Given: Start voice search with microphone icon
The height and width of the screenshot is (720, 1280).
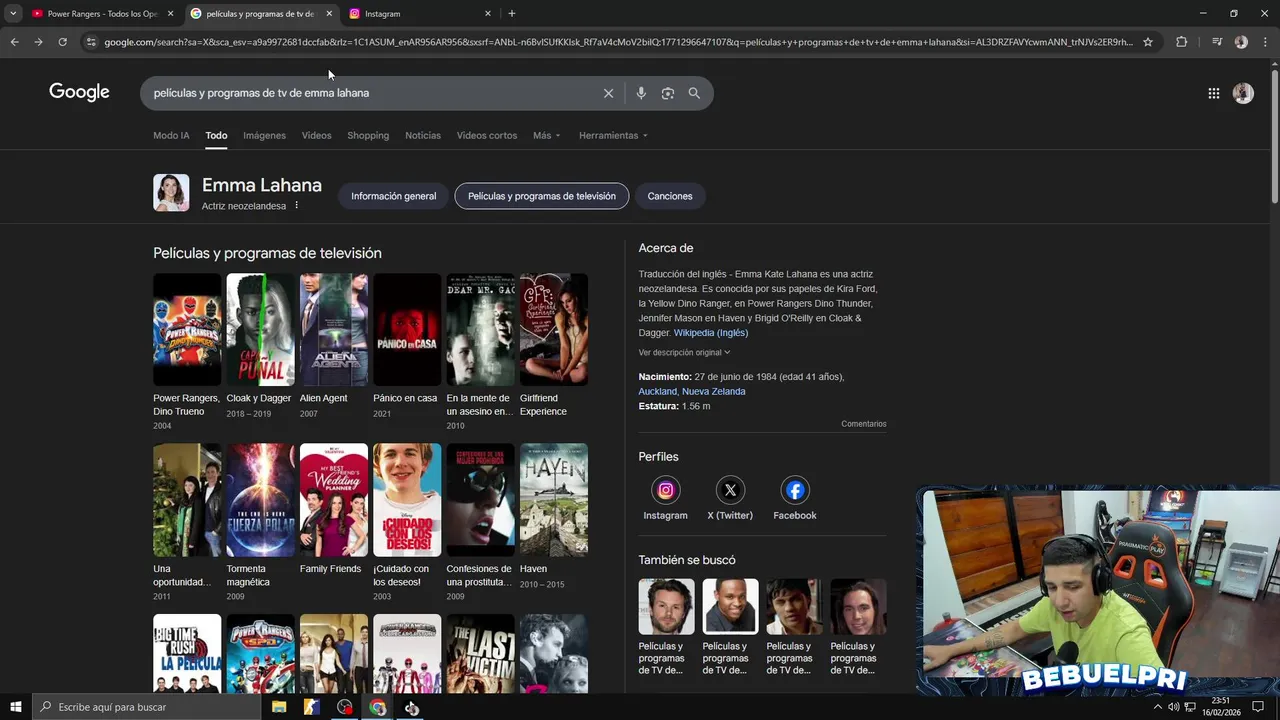Looking at the screenshot, I should pos(641,93).
